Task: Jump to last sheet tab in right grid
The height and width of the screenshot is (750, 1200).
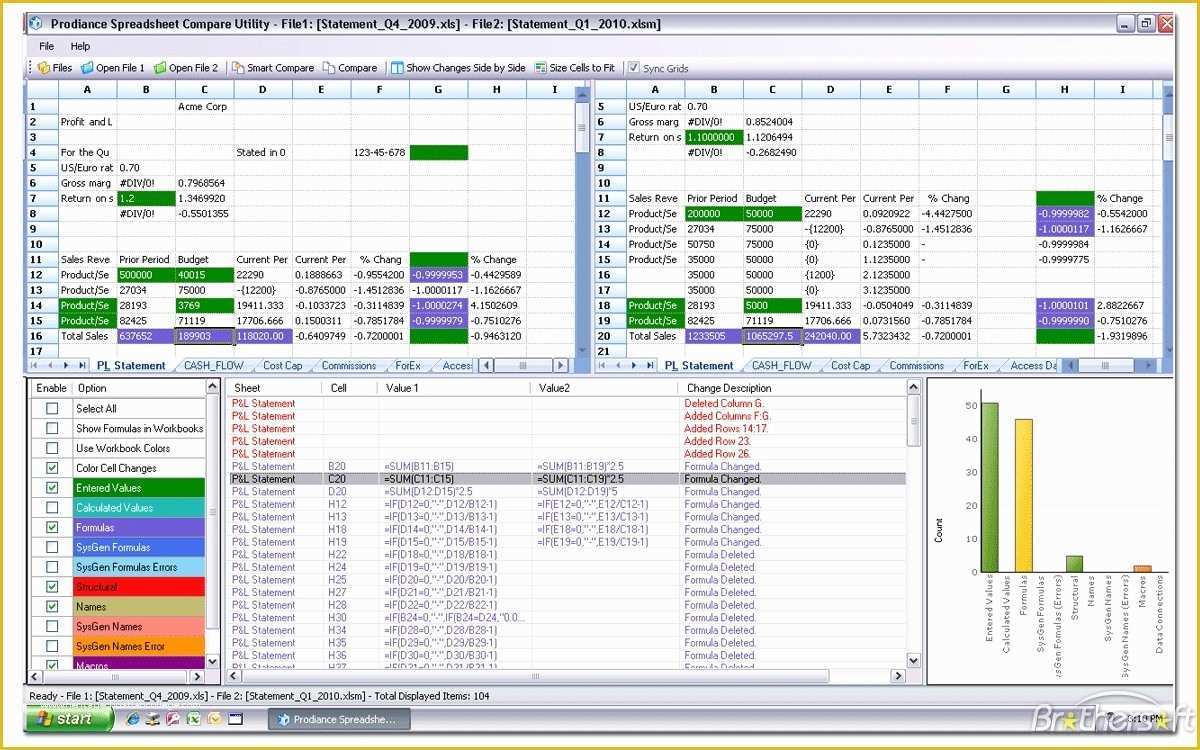Action: pyautogui.click(x=649, y=366)
